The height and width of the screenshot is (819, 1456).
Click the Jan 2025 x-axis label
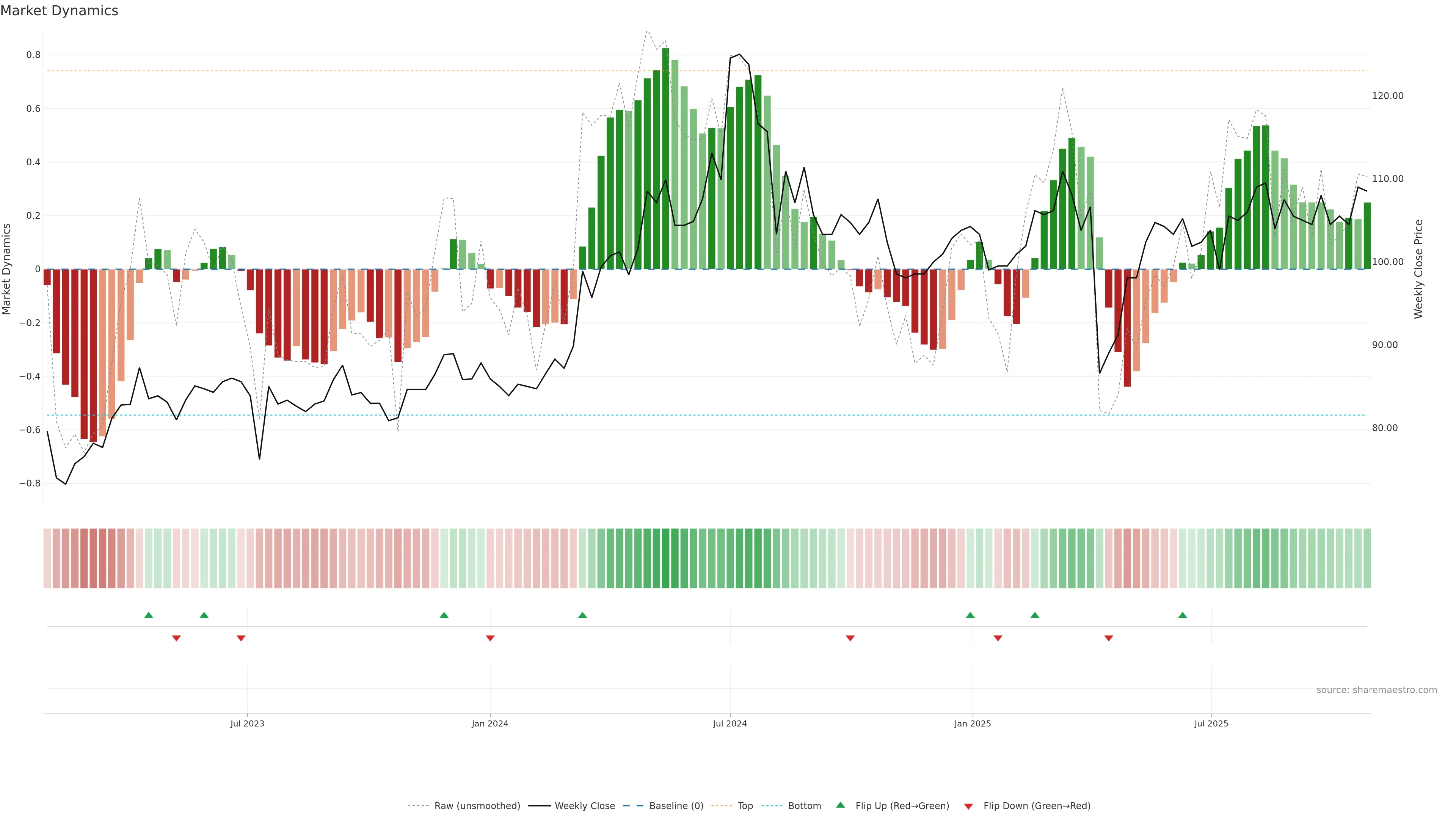tap(972, 723)
